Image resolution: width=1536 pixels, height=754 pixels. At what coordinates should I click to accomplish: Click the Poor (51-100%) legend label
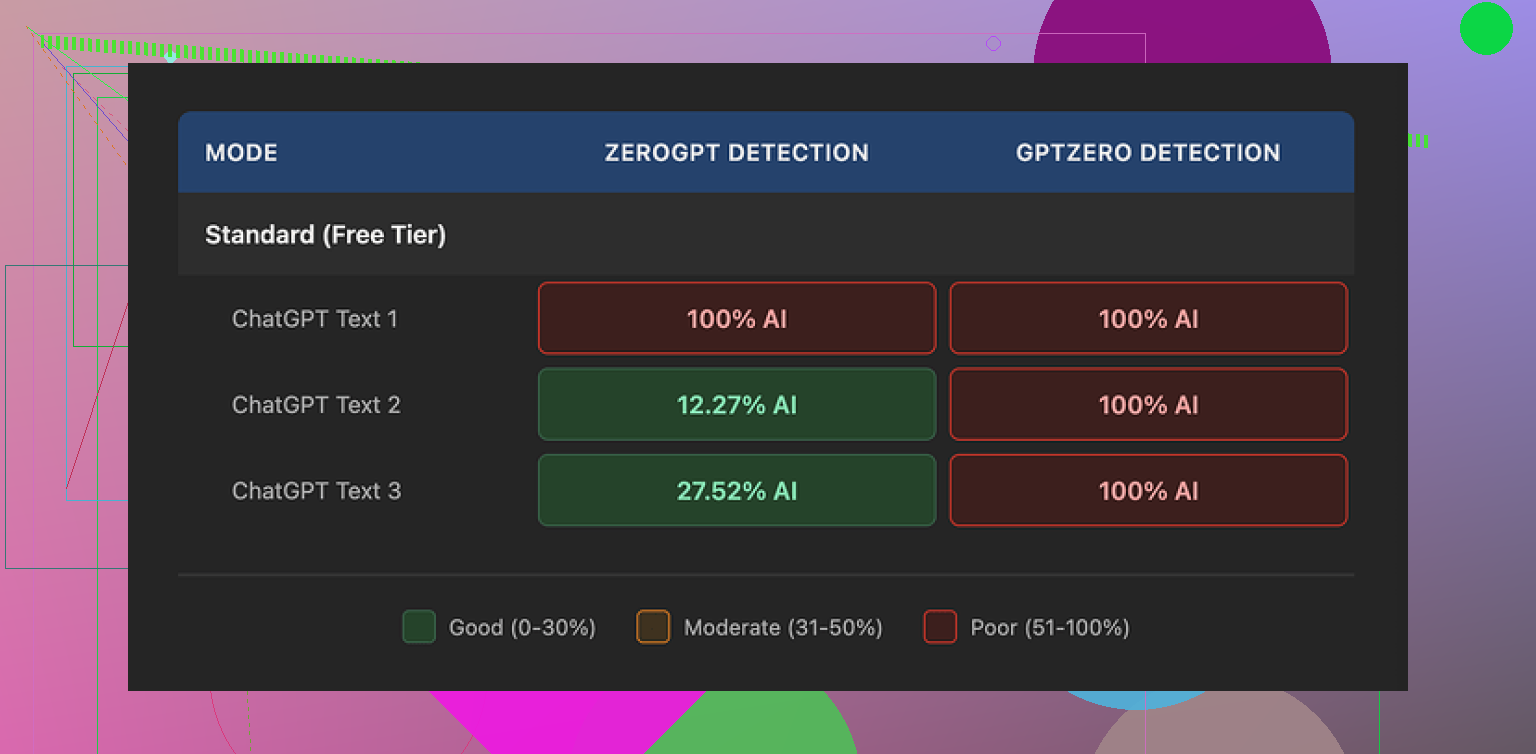[x=1050, y=628]
